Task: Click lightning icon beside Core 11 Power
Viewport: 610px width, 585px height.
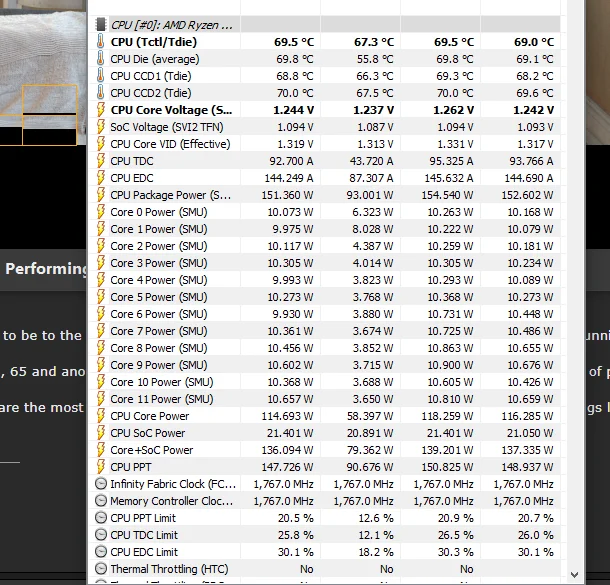Action: point(101,399)
